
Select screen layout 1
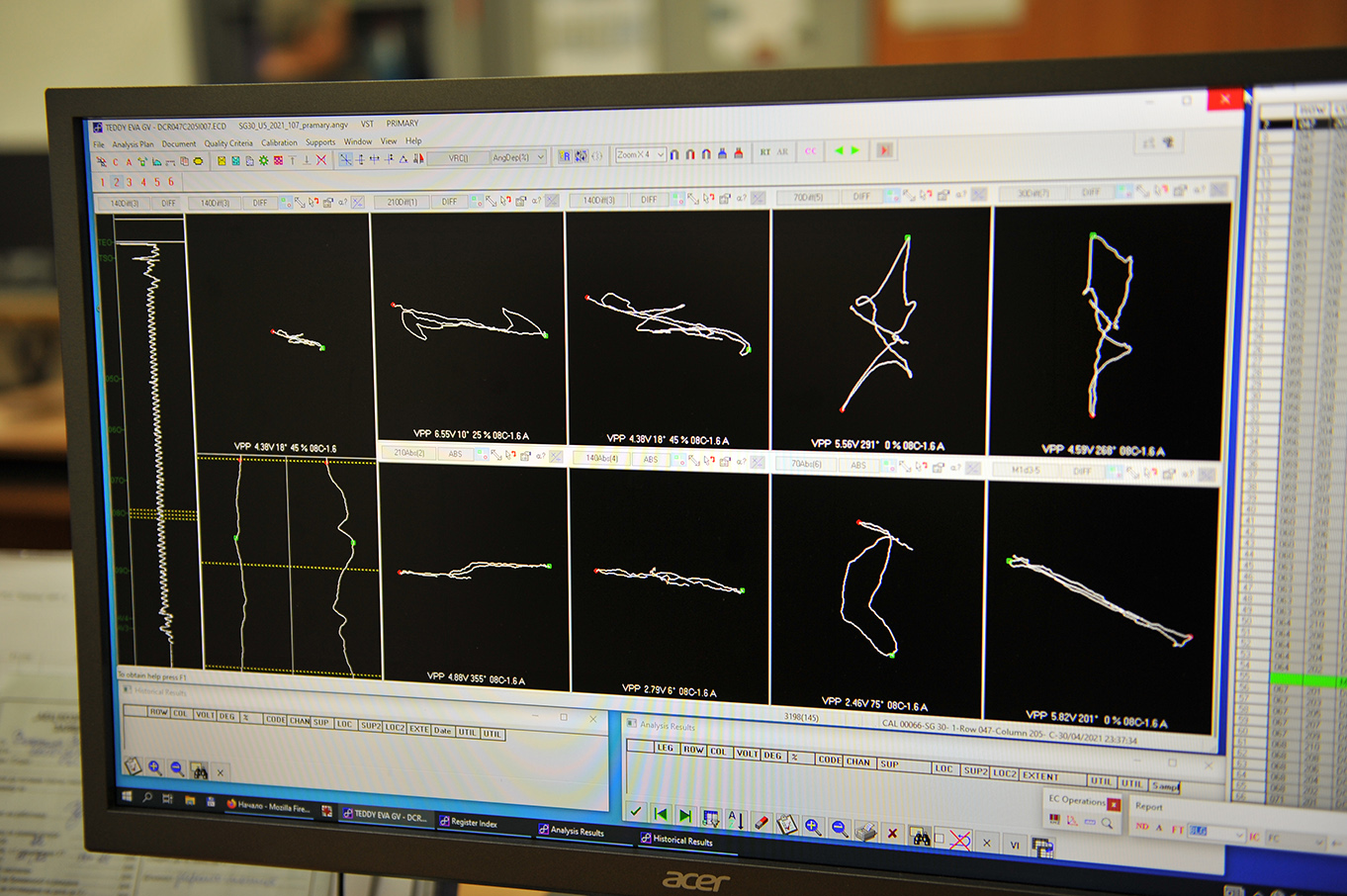102,182
